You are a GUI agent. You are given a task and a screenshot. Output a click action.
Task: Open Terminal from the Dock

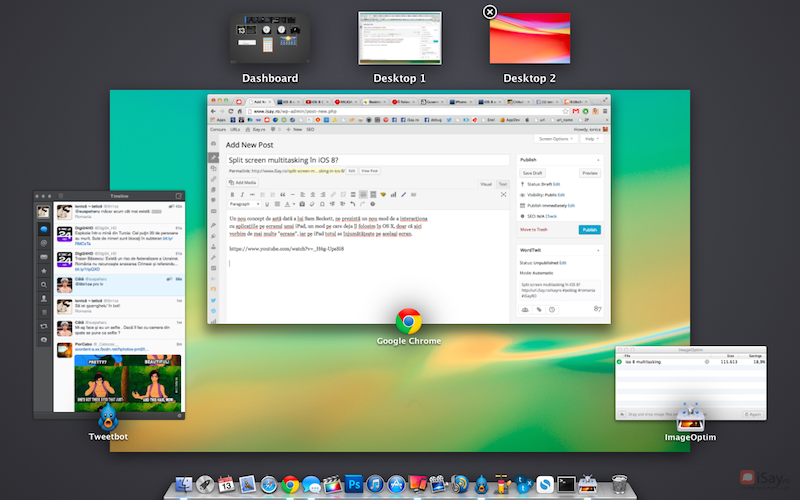point(567,486)
